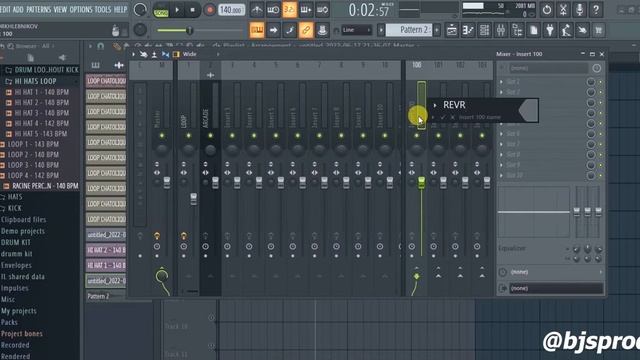Toggle the step editing mode icon
Image resolution: width=640 pixels, height=360 pixels.
pos(290,30)
